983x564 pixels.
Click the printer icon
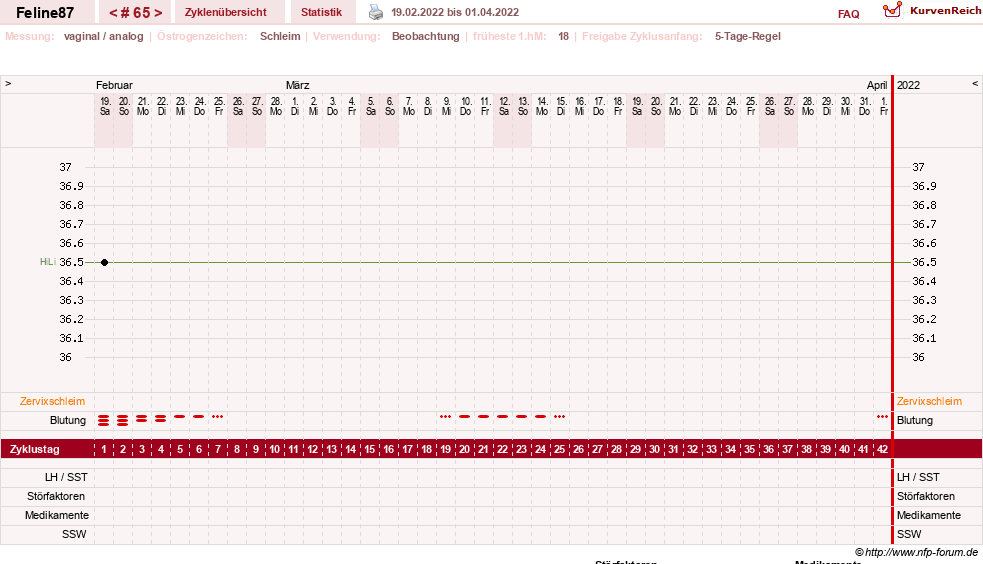376,12
